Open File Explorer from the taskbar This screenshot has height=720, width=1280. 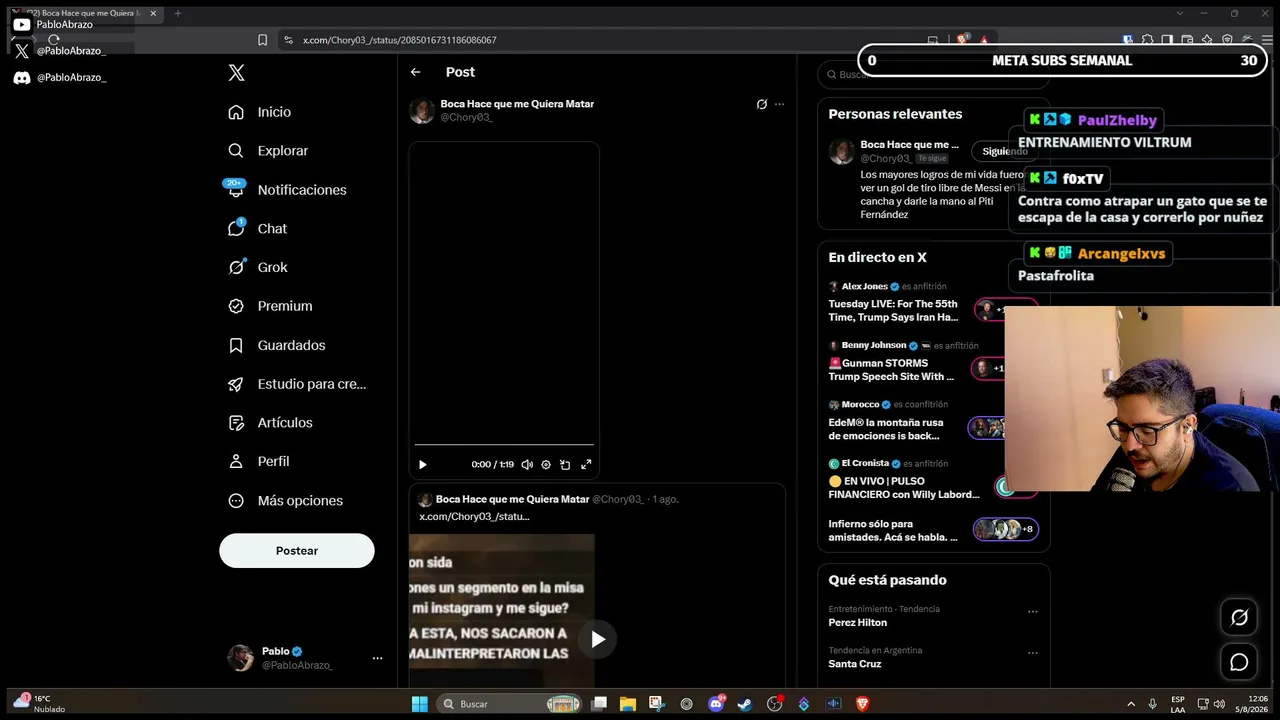click(x=627, y=704)
